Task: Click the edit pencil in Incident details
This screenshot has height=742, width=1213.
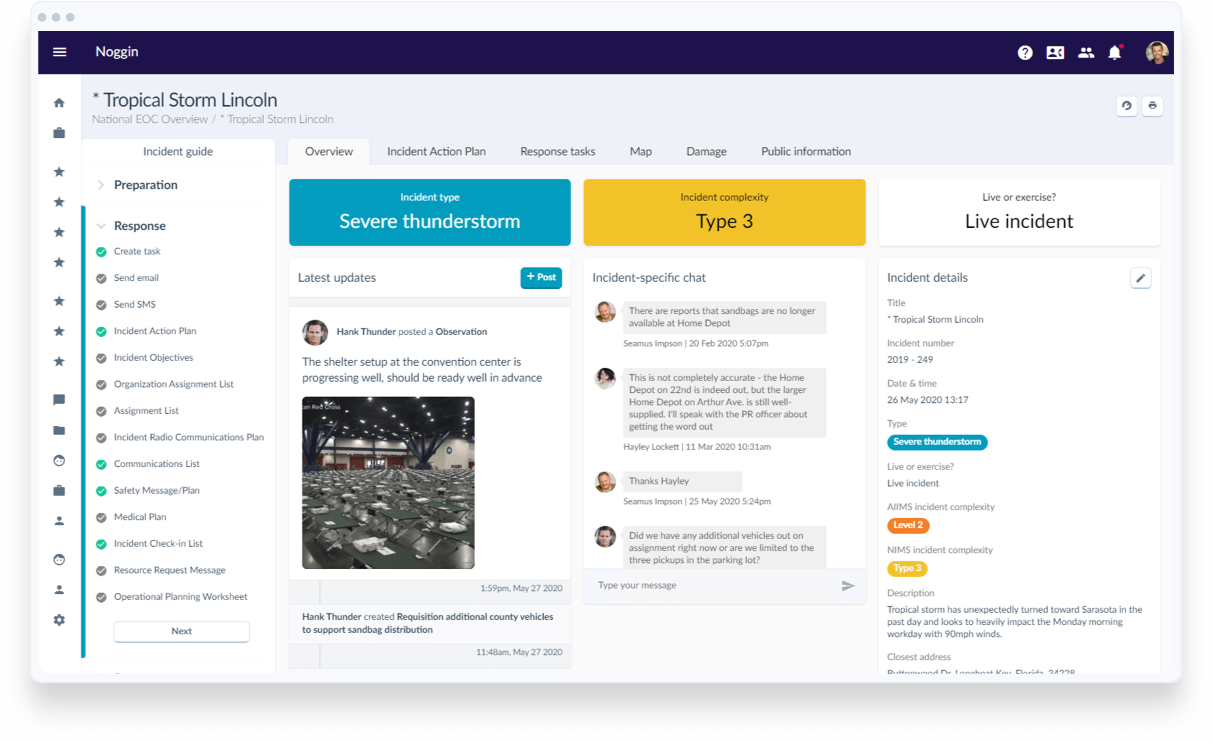Action: [1140, 278]
